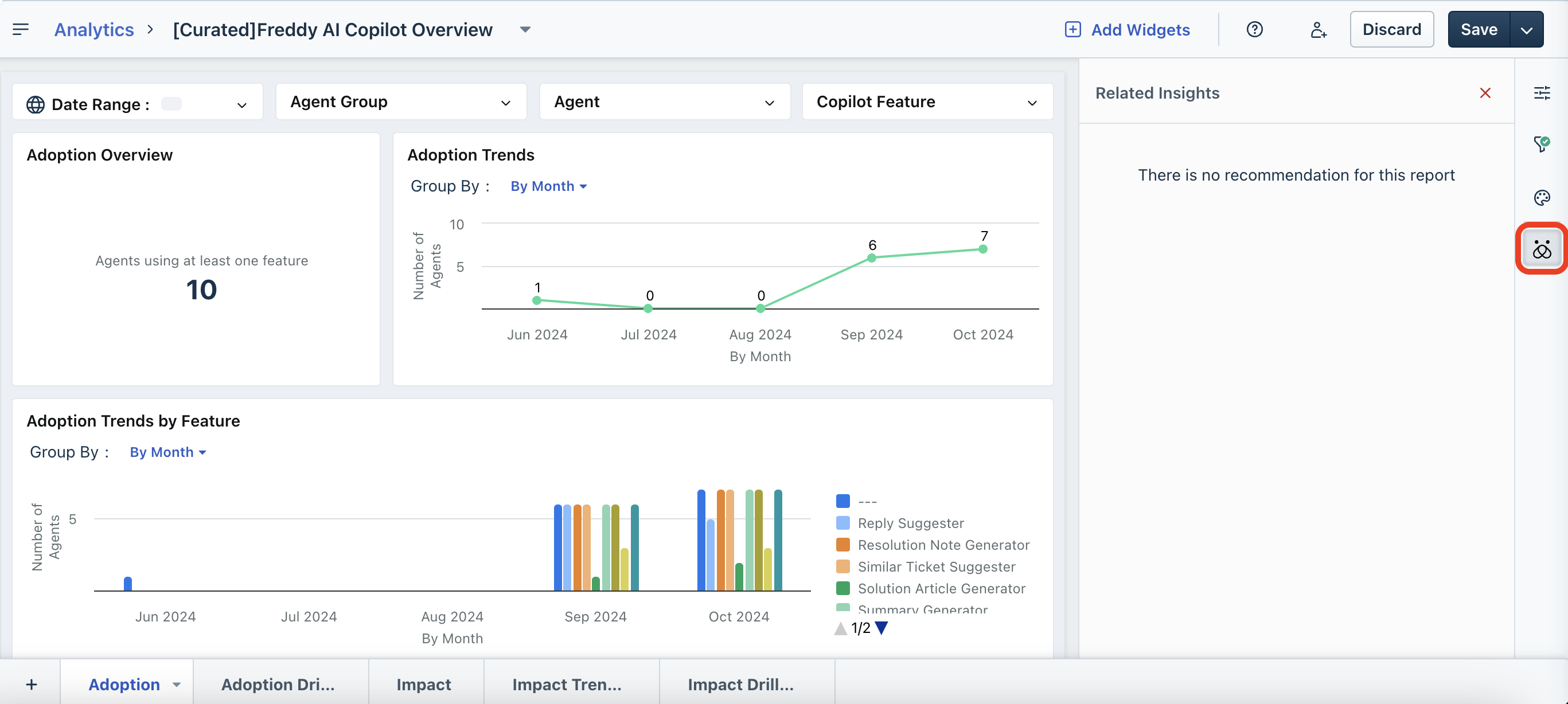
Task: Click the help question mark icon
Action: pyautogui.click(x=1254, y=29)
